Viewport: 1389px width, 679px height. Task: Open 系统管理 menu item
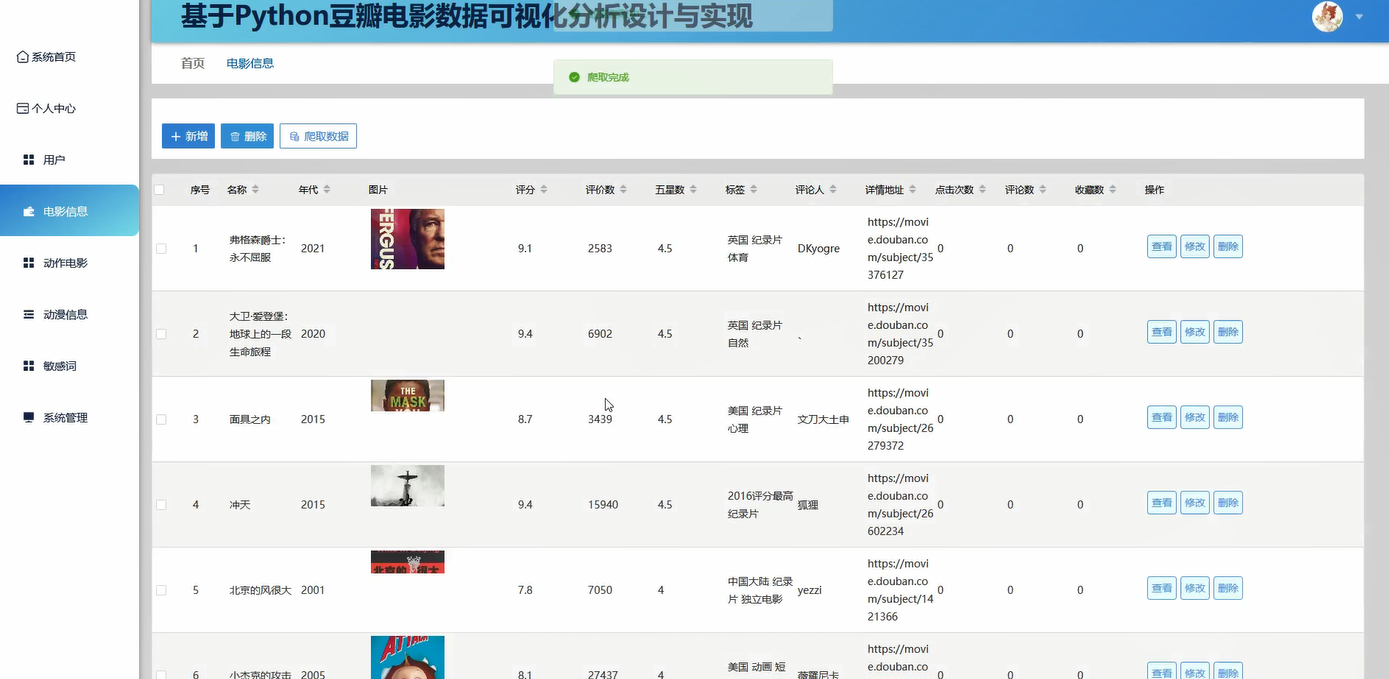[69, 417]
